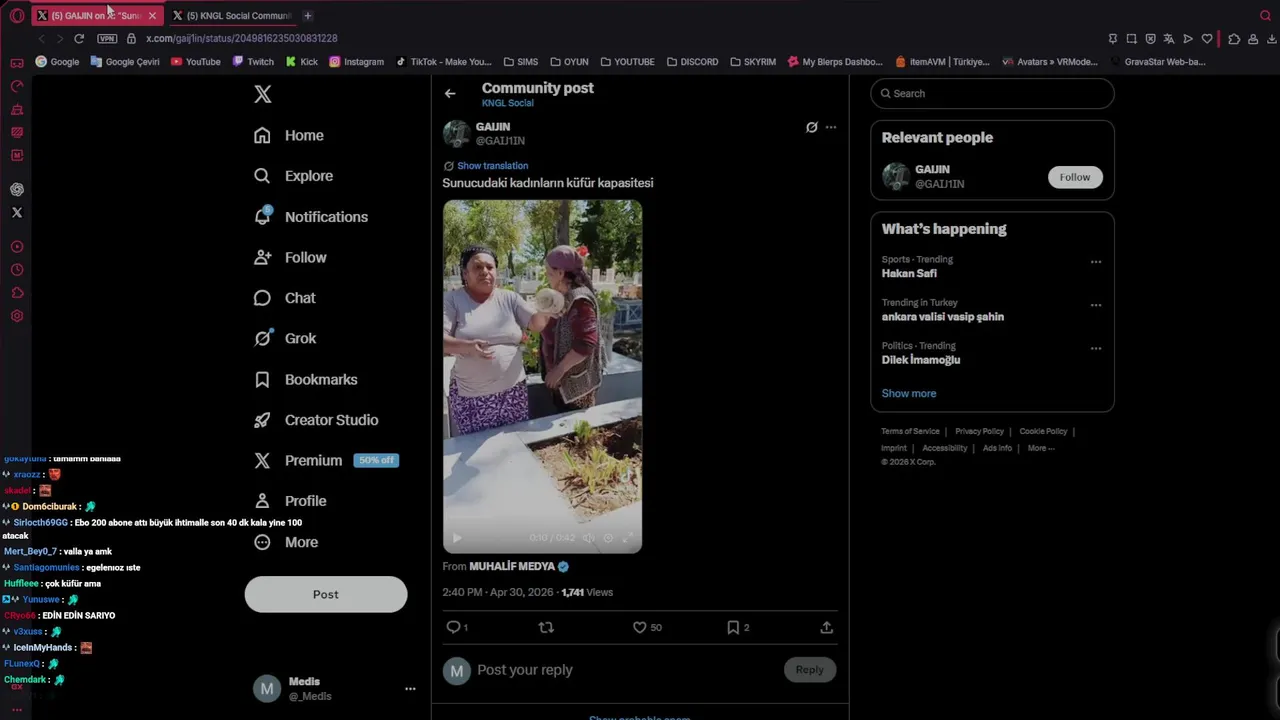Image resolution: width=1280 pixels, height=720 pixels.
Task: Expand the footer More links
Action: (x=1041, y=448)
